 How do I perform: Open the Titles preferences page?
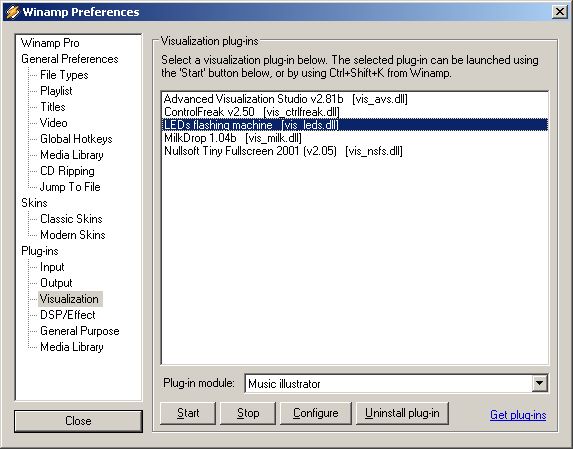53,107
